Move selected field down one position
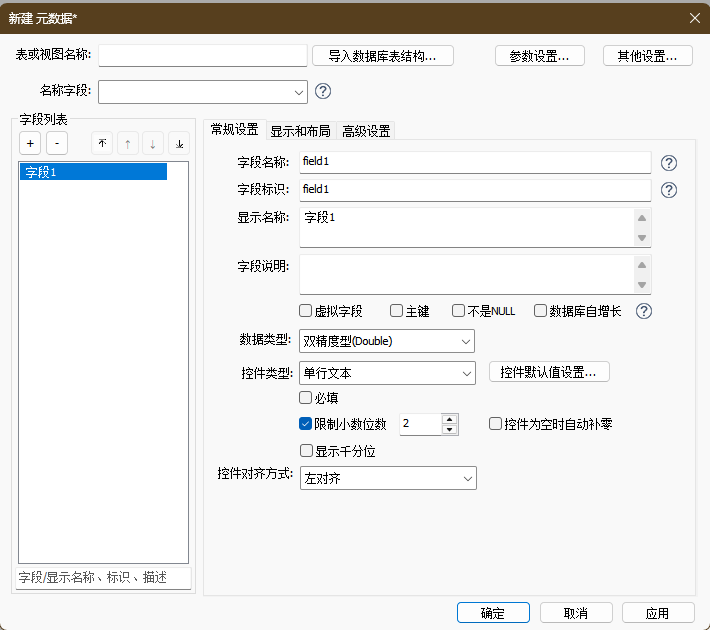Screen dimensions: 710x630 pos(152,143)
